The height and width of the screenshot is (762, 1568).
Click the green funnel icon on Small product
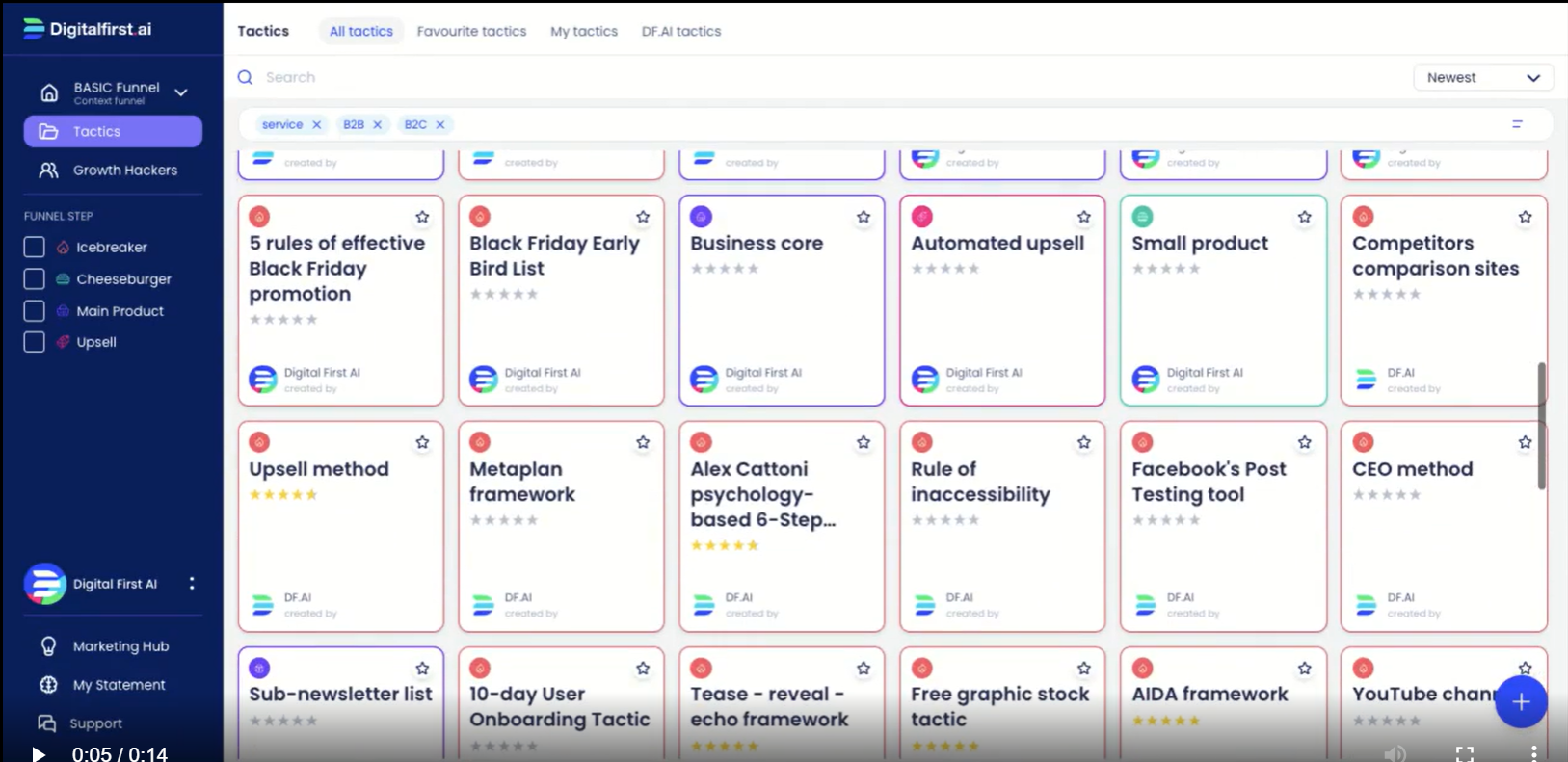click(1142, 217)
